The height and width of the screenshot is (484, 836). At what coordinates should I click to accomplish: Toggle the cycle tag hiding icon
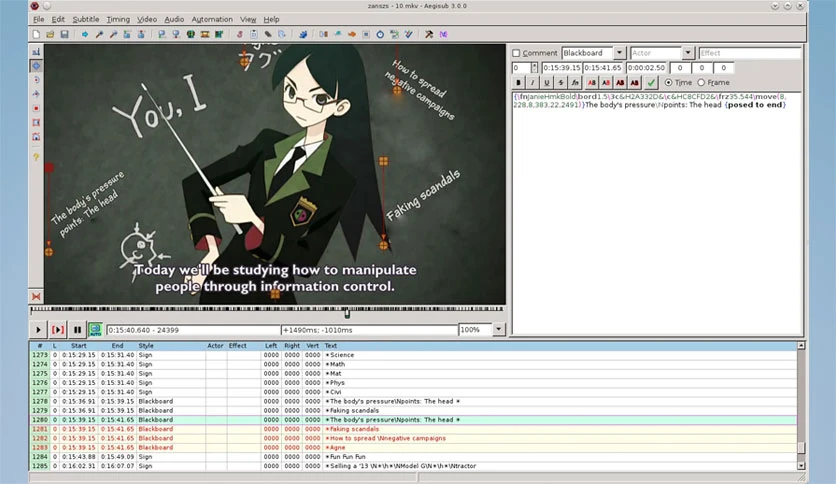(444, 34)
